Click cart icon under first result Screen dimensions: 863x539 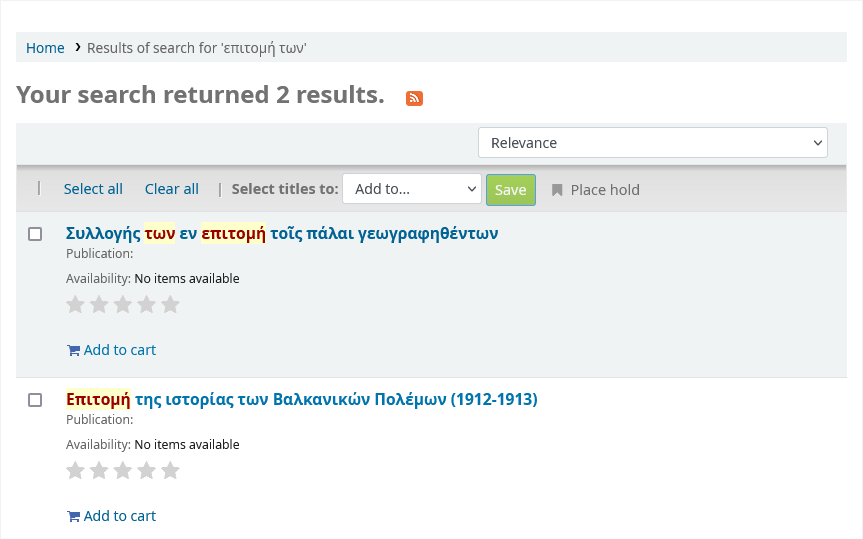click(73, 351)
